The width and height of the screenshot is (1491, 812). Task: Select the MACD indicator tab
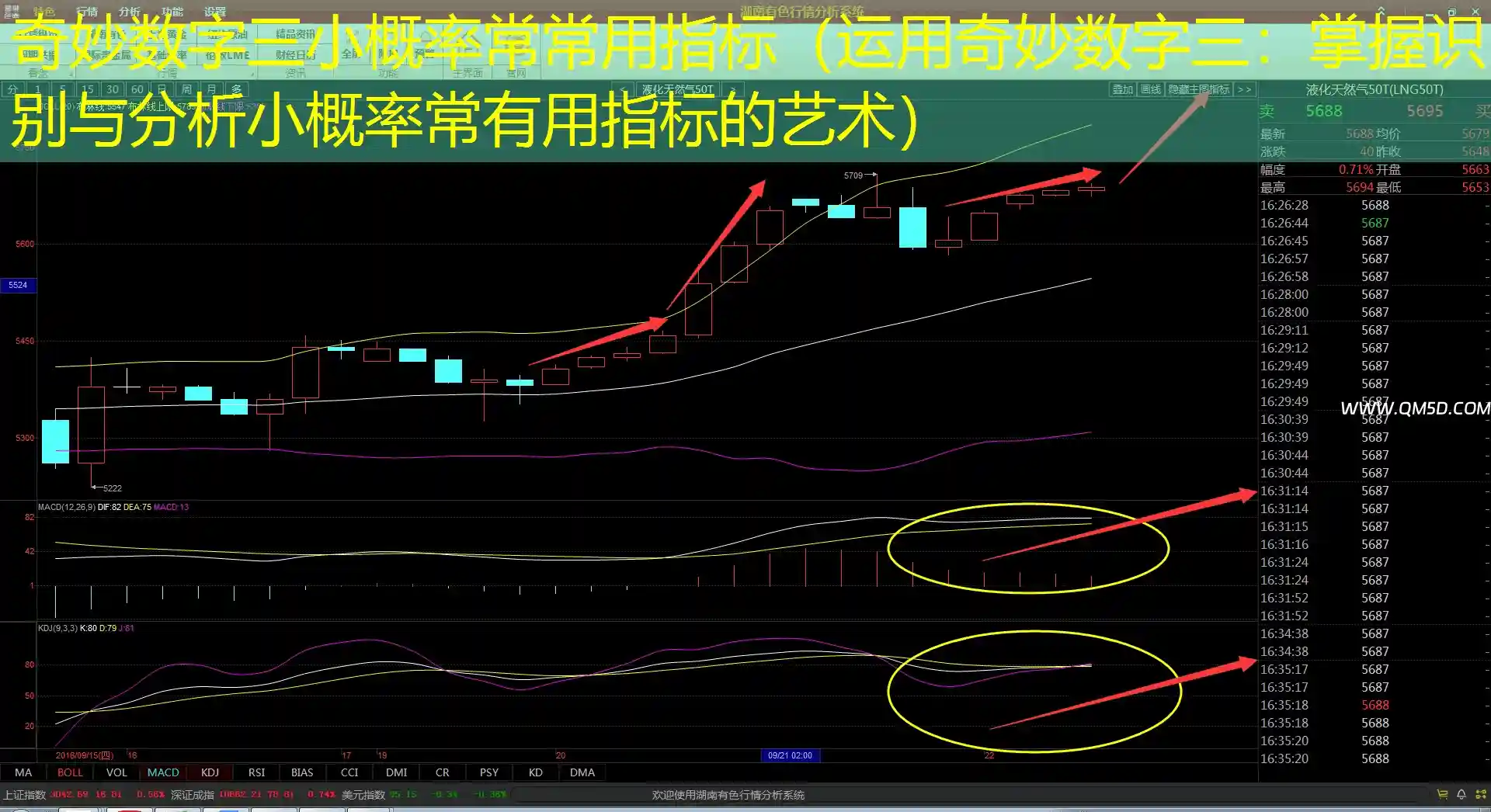click(x=163, y=772)
